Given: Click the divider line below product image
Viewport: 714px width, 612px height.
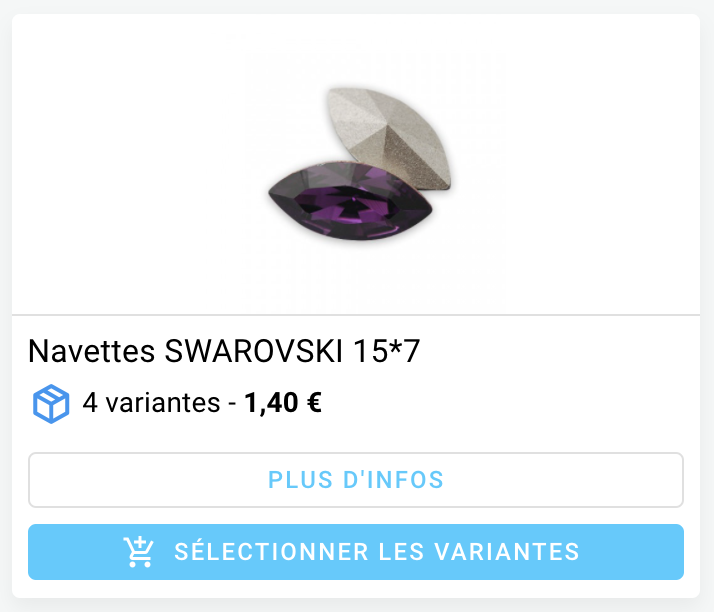Looking at the screenshot, I should click(356, 314).
